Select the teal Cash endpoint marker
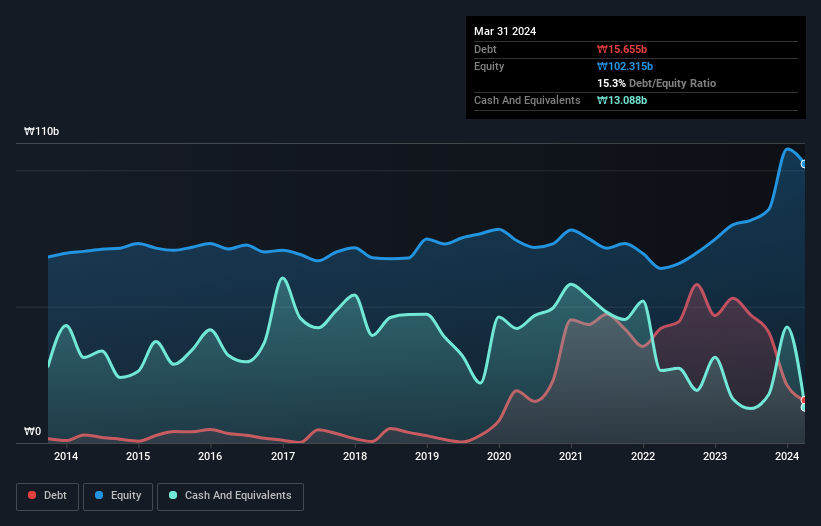Viewport: 821px width, 526px height. 804,407
